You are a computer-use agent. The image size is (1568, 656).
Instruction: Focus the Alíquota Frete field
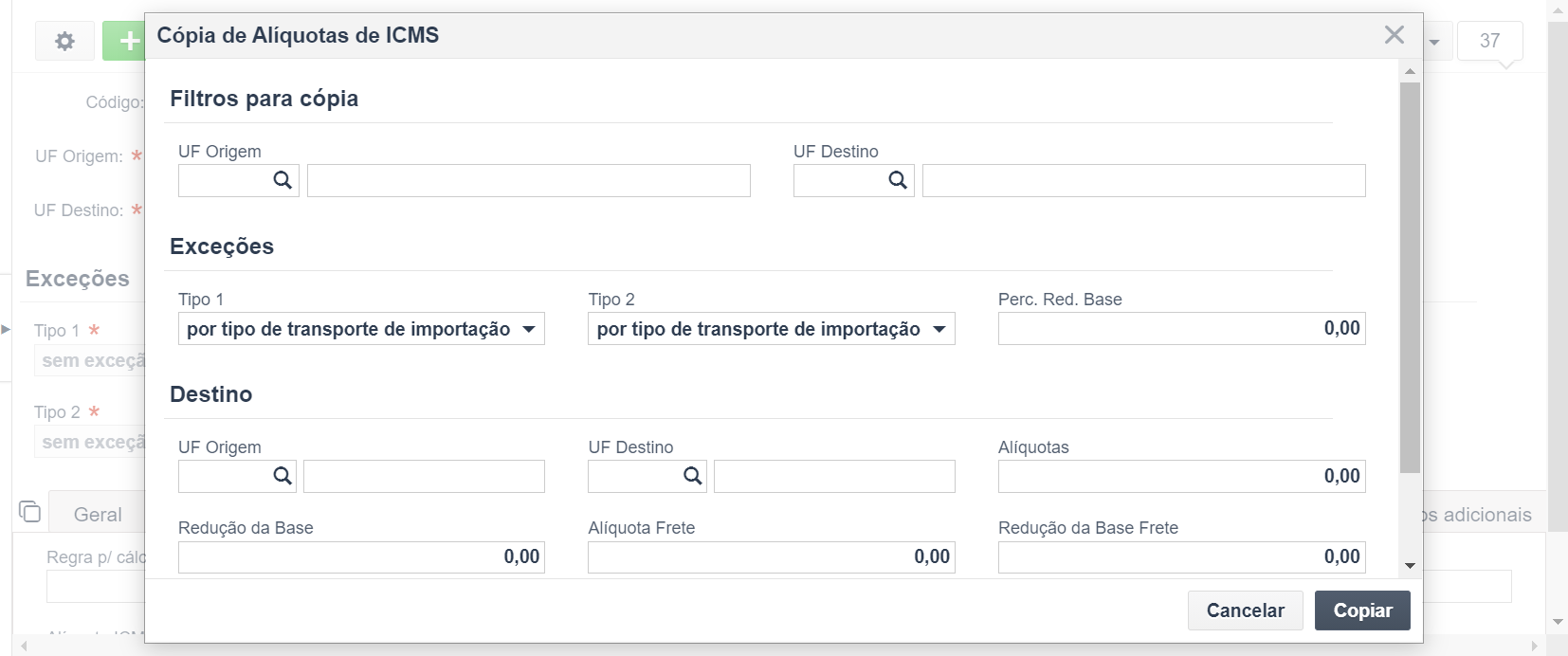tap(771, 557)
